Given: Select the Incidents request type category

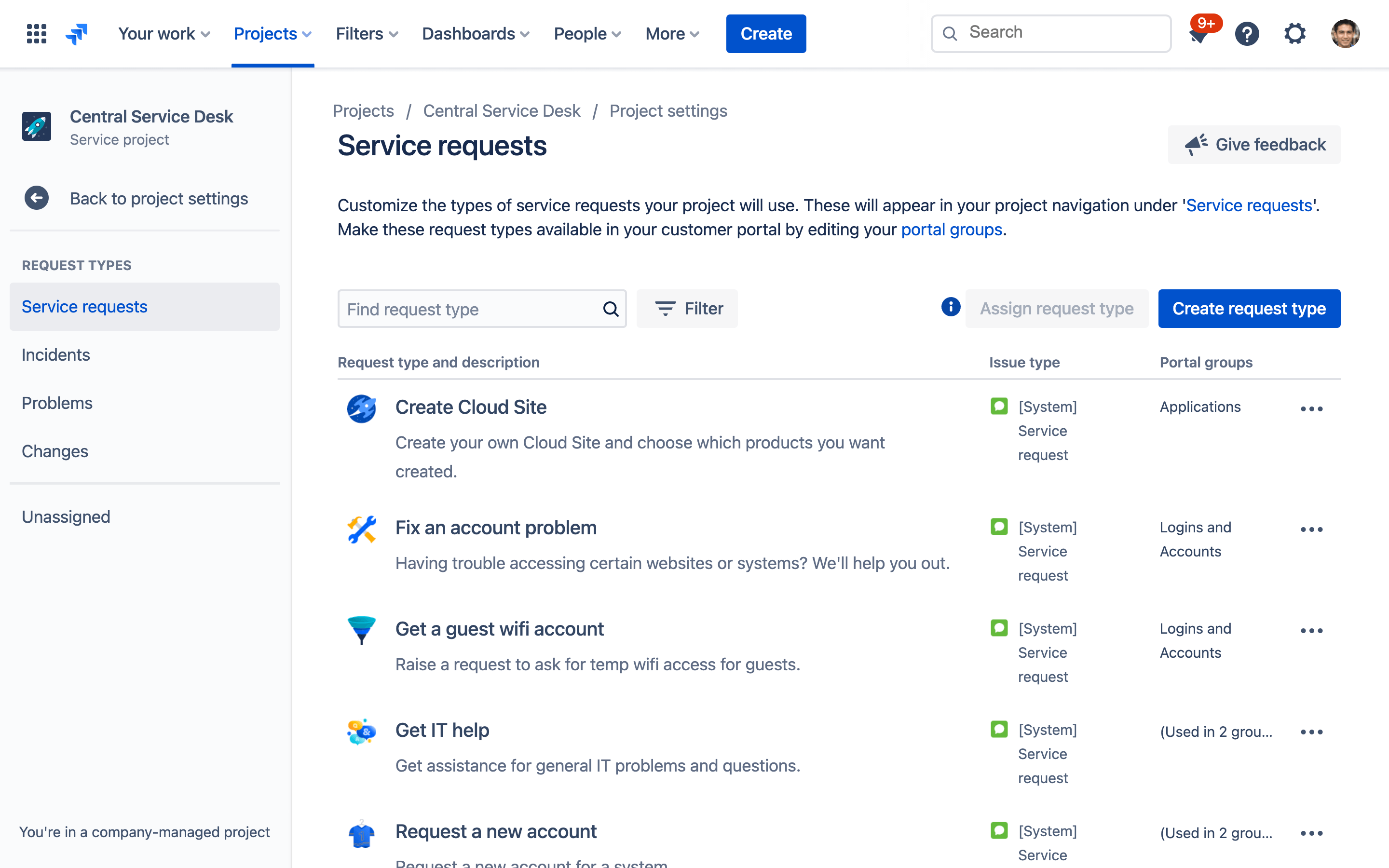Looking at the screenshot, I should coord(56,354).
